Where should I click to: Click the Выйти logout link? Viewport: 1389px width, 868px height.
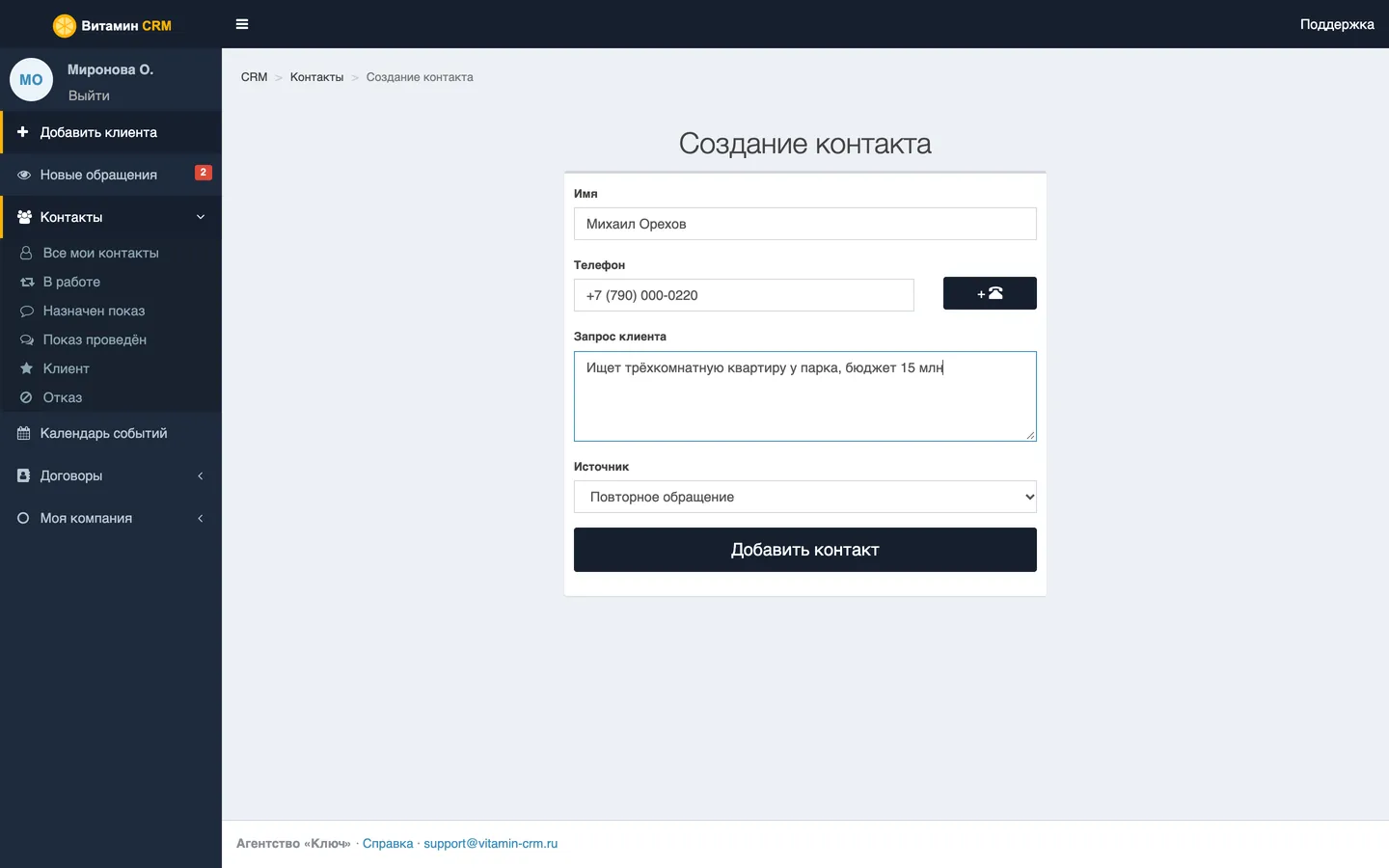[89, 95]
